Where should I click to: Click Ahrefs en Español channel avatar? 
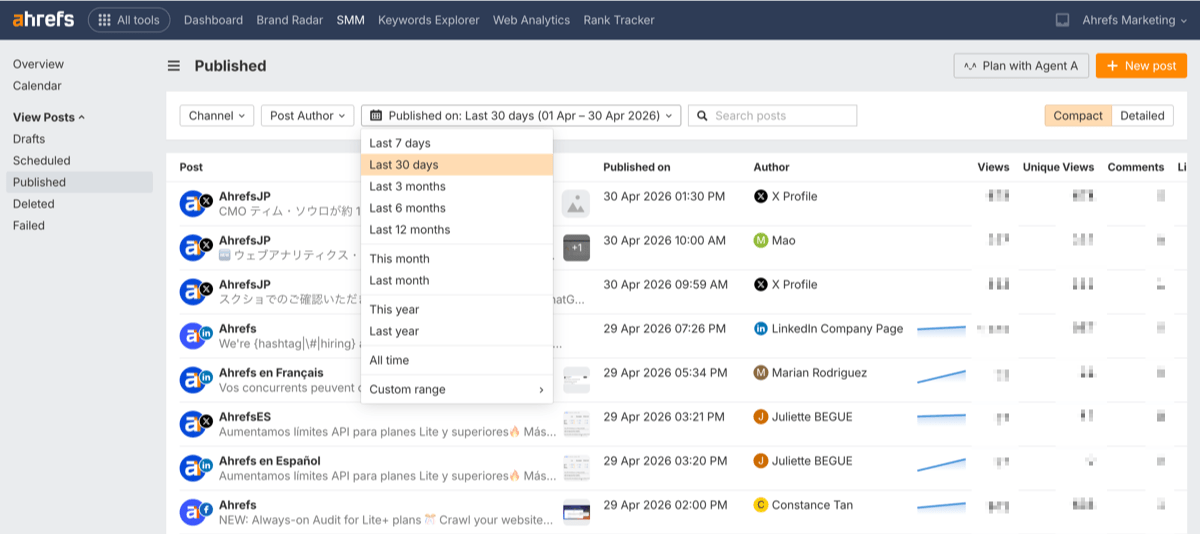coord(195,468)
